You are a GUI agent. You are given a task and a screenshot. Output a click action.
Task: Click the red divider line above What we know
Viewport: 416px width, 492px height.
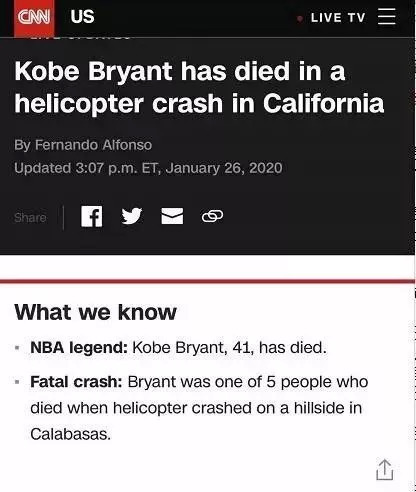tap(207, 282)
